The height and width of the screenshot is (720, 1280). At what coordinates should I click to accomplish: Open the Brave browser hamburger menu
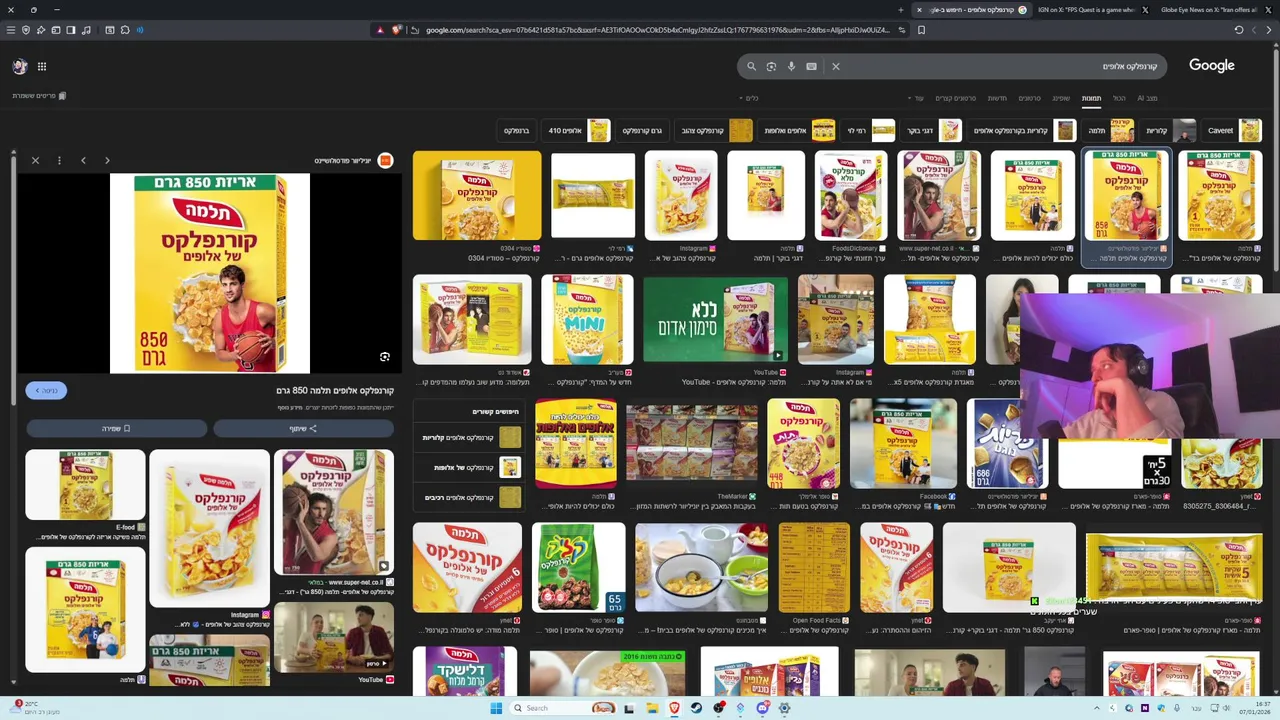coord(11,30)
